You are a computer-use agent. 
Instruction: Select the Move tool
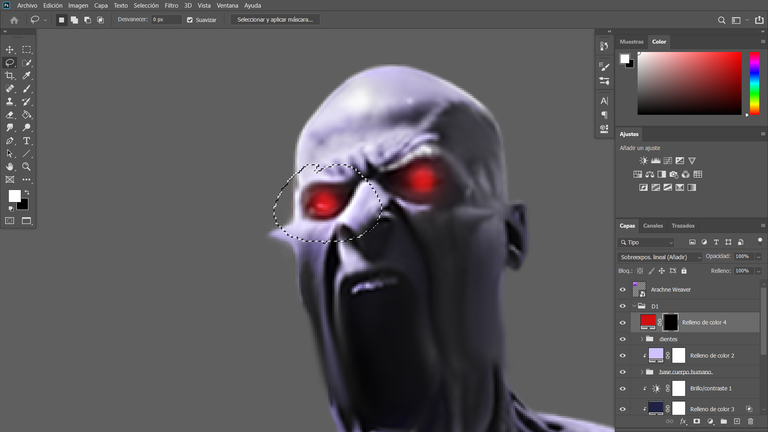[x=10, y=49]
